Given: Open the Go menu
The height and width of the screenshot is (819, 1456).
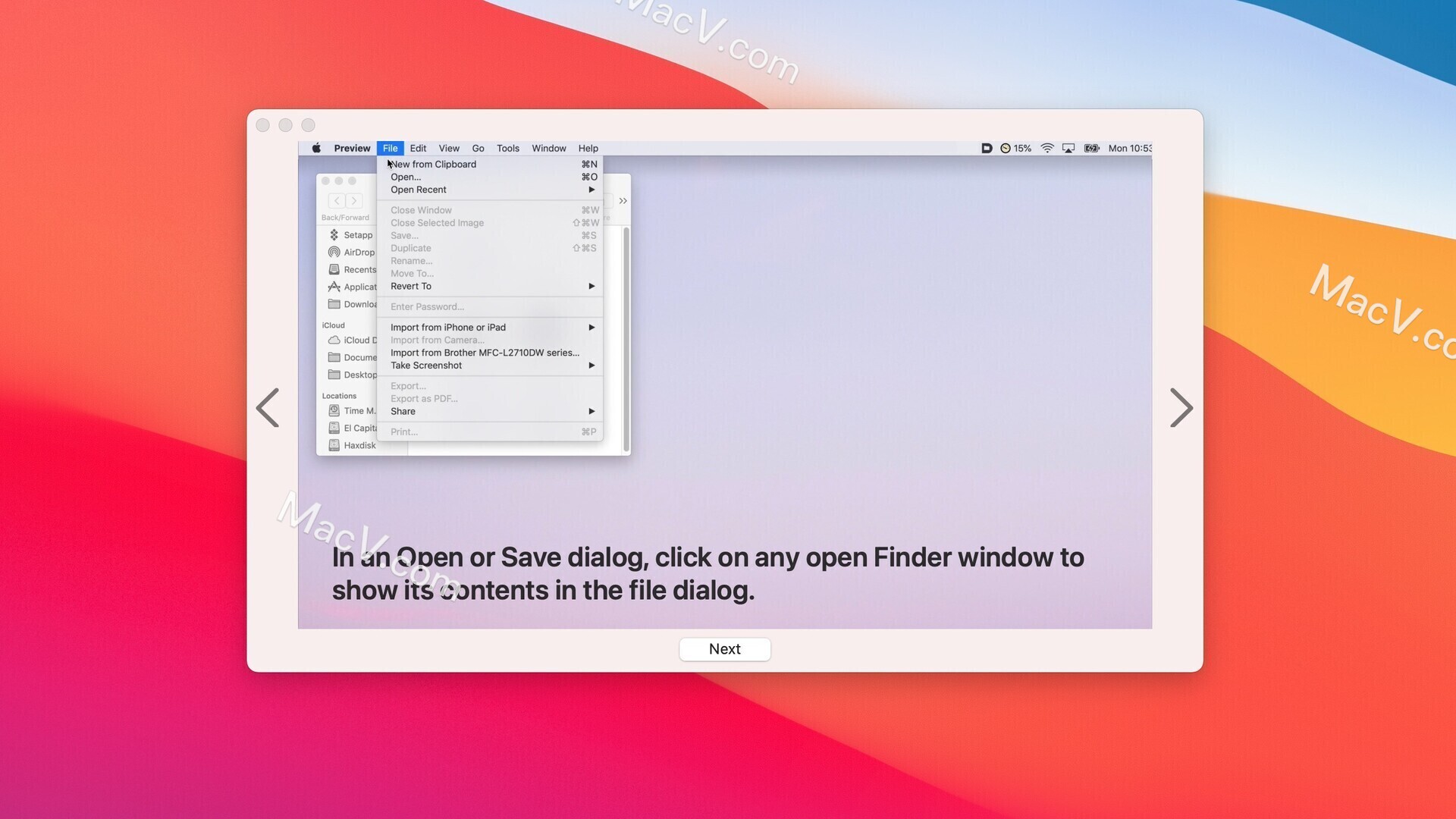Looking at the screenshot, I should 478,148.
